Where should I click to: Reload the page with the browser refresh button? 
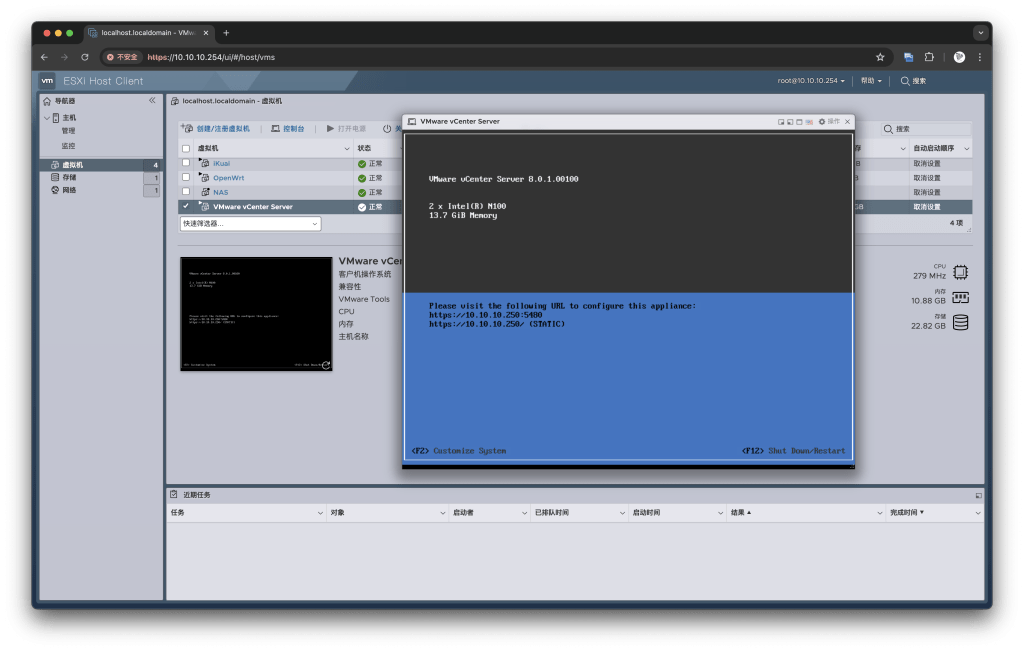85,57
